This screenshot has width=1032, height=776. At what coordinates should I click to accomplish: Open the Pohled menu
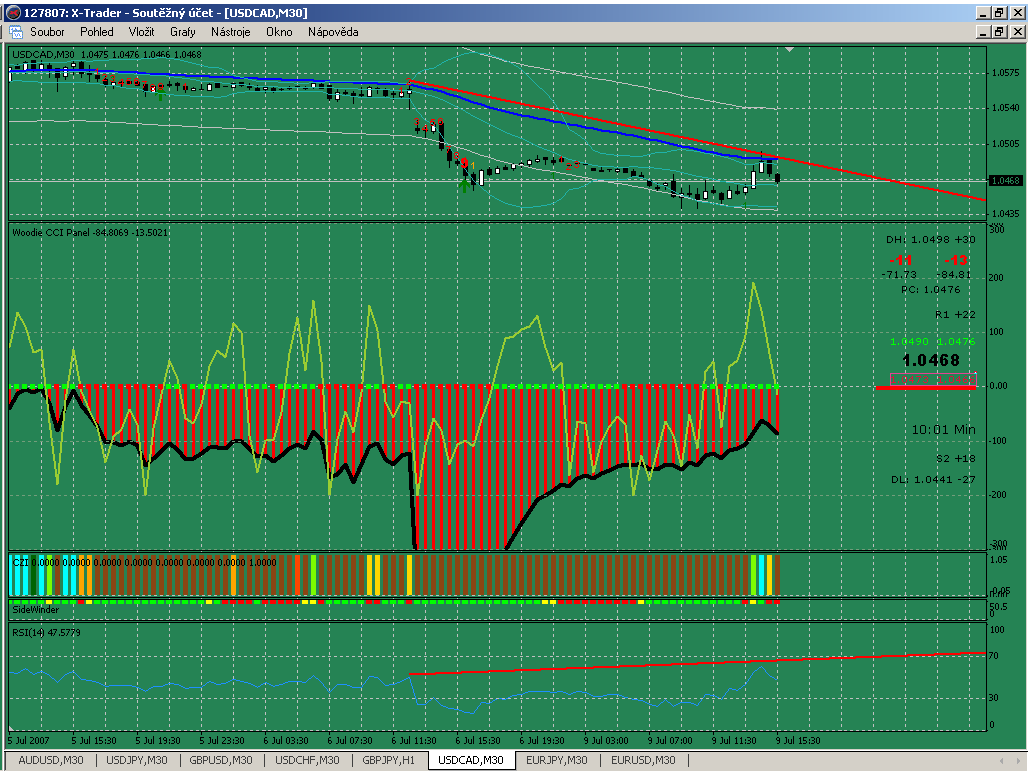click(97, 32)
